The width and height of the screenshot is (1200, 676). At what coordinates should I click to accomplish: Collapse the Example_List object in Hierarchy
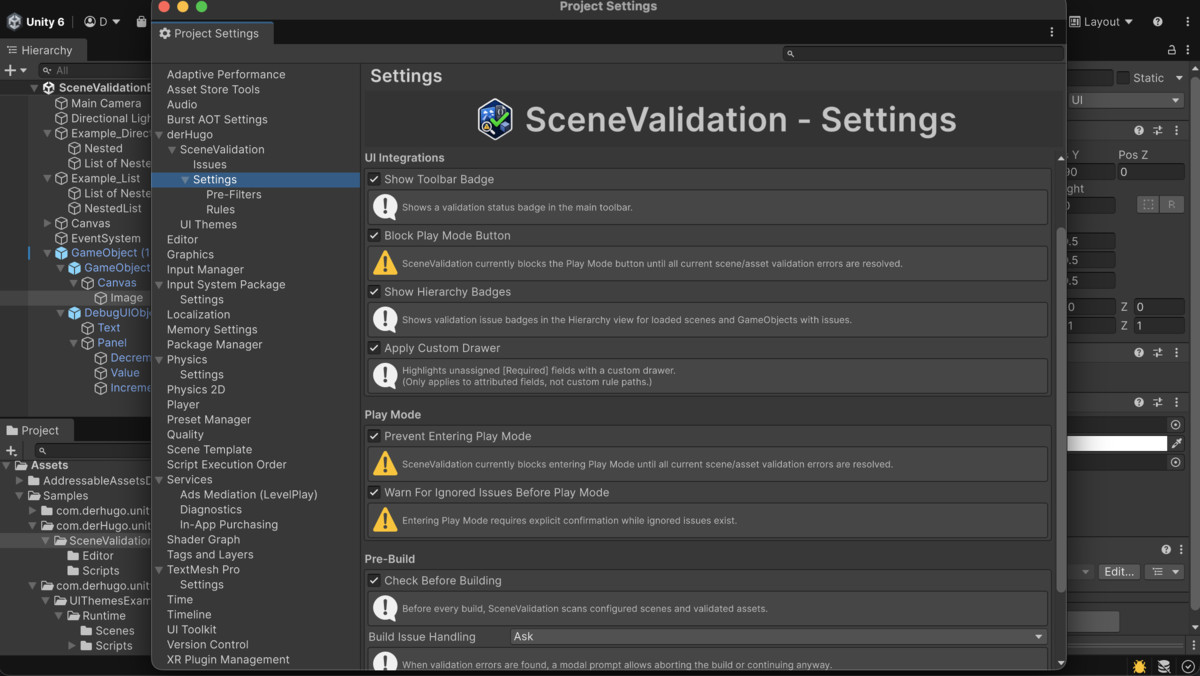pos(47,178)
